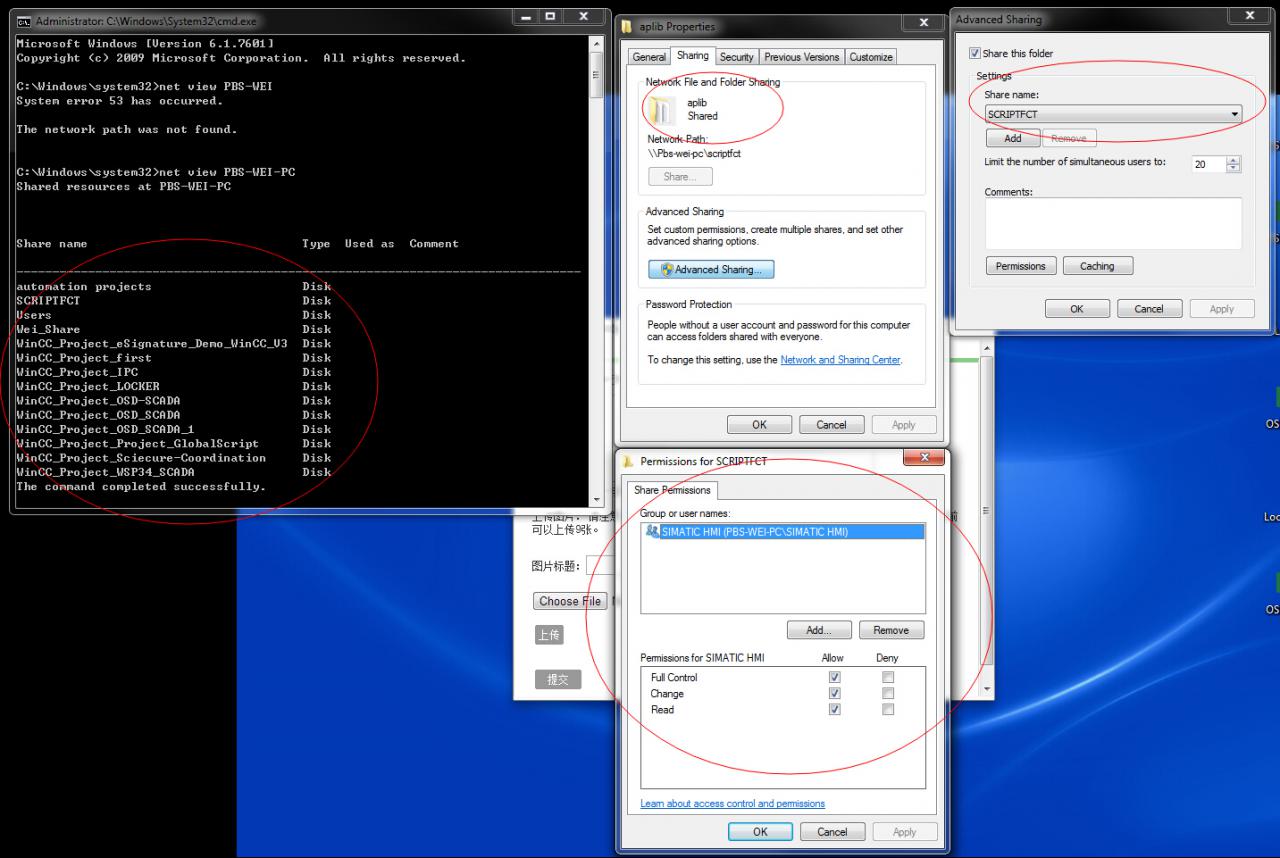Switch to the Sharing tab
This screenshot has width=1280, height=858.
click(x=692, y=56)
